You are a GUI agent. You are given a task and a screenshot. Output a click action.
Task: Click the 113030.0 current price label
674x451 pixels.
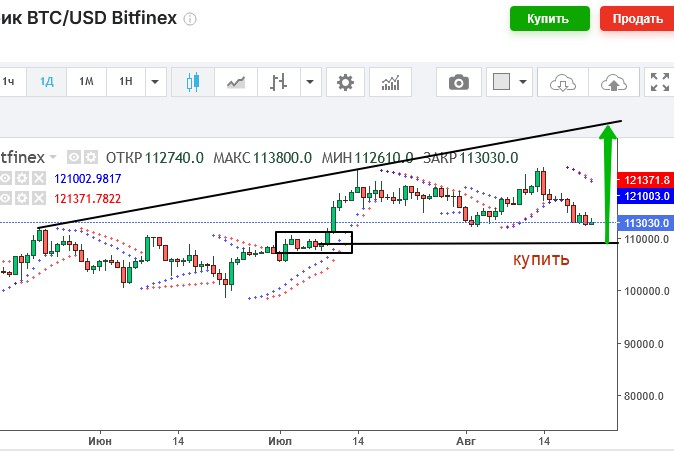click(645, 223)
